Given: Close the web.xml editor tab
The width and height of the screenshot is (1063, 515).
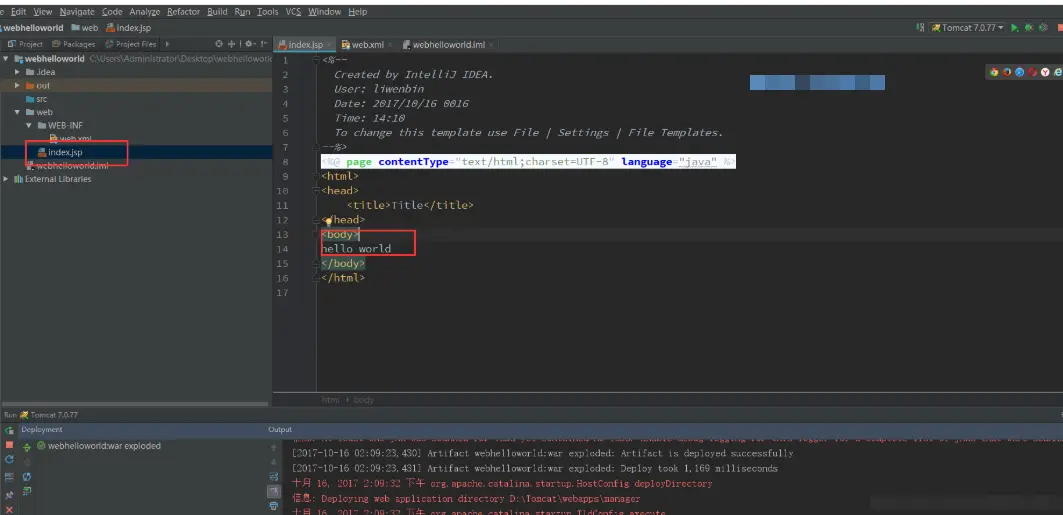Looking at the screenshot, I should (390, 45).
